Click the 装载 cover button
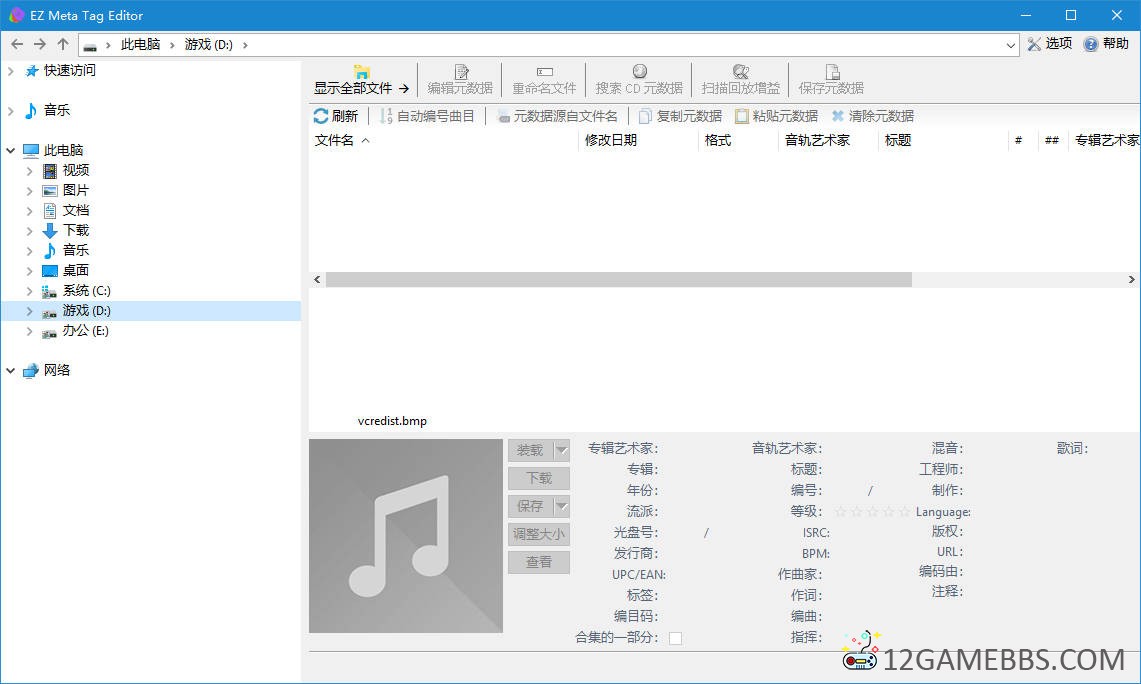The image size is (1141, 684). tap(530, 450)
